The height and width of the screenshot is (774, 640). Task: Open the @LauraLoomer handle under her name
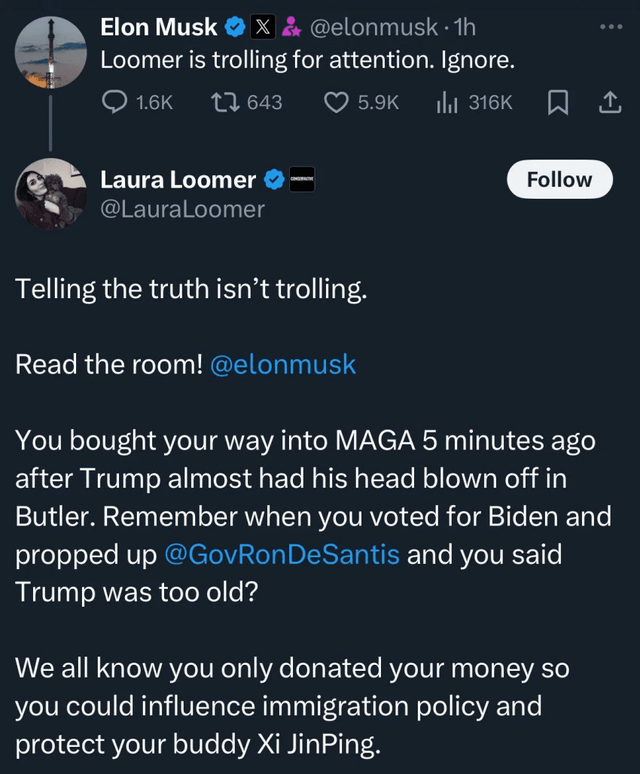[x=182, y=209]
